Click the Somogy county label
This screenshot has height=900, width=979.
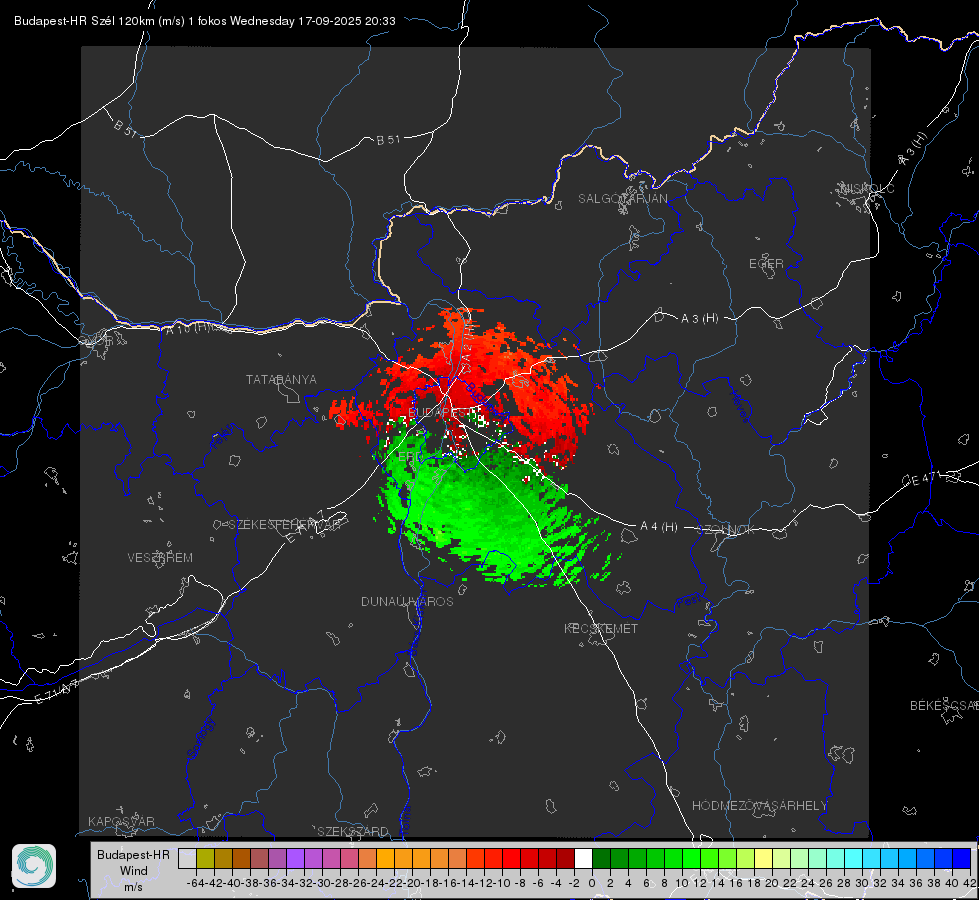pyautogui.click(x=201, y=738)
